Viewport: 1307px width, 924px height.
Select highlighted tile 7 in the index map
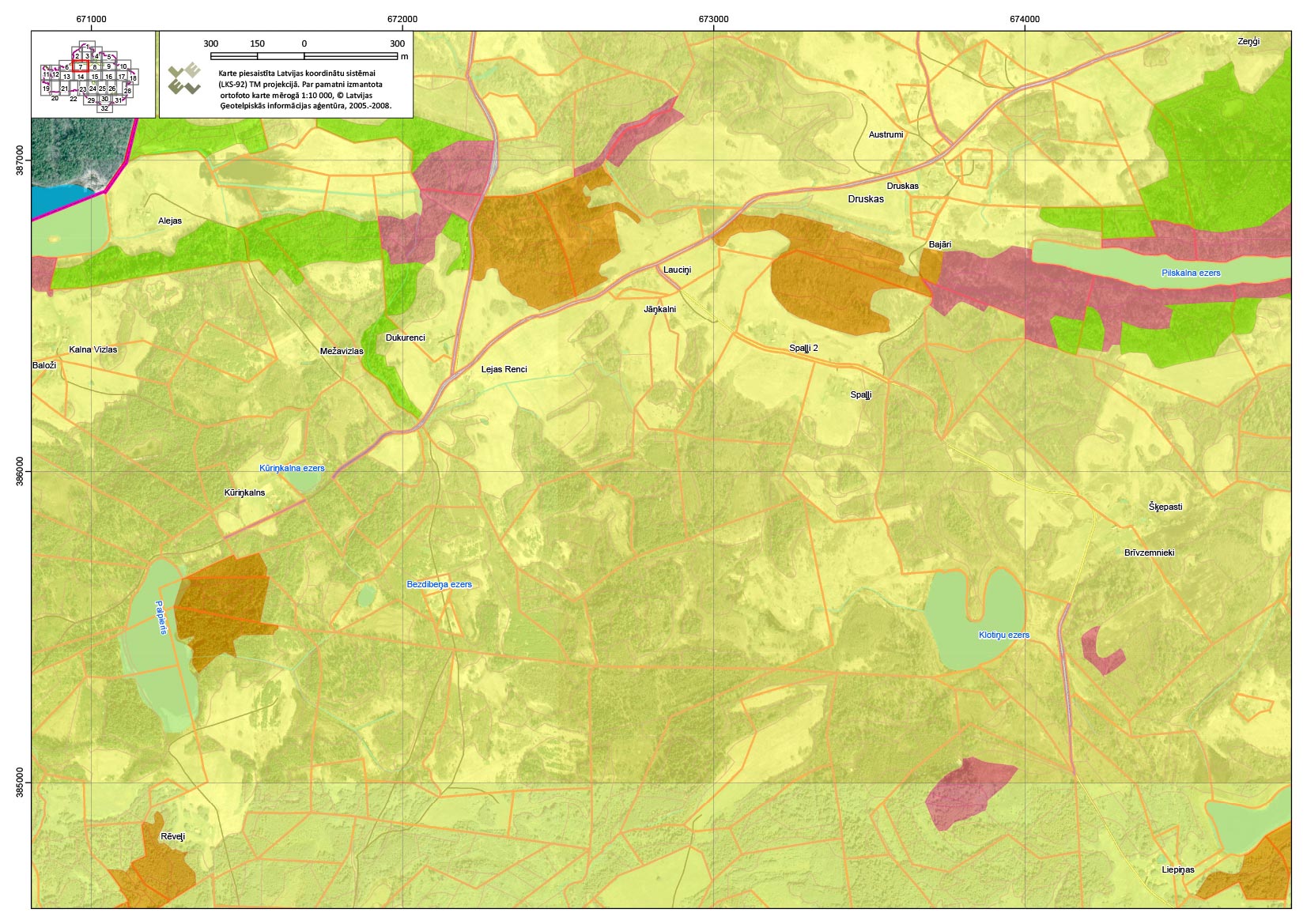click(80, 67)
